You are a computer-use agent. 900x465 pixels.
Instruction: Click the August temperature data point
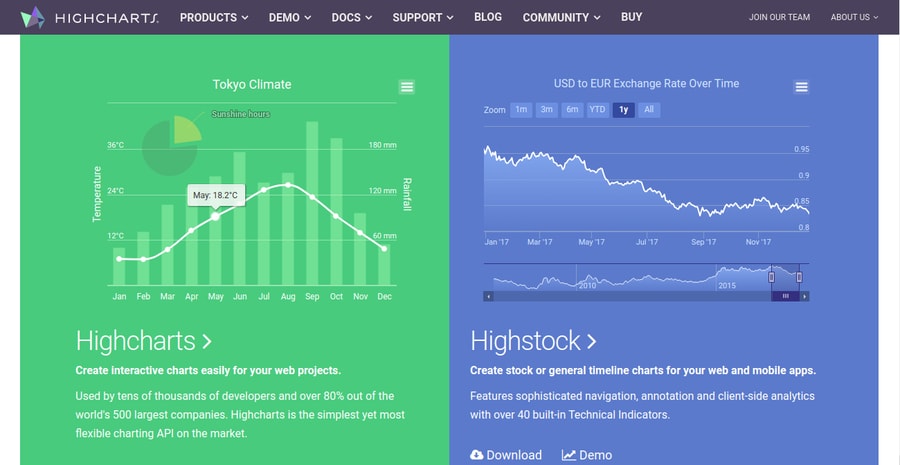pos(288,185)
